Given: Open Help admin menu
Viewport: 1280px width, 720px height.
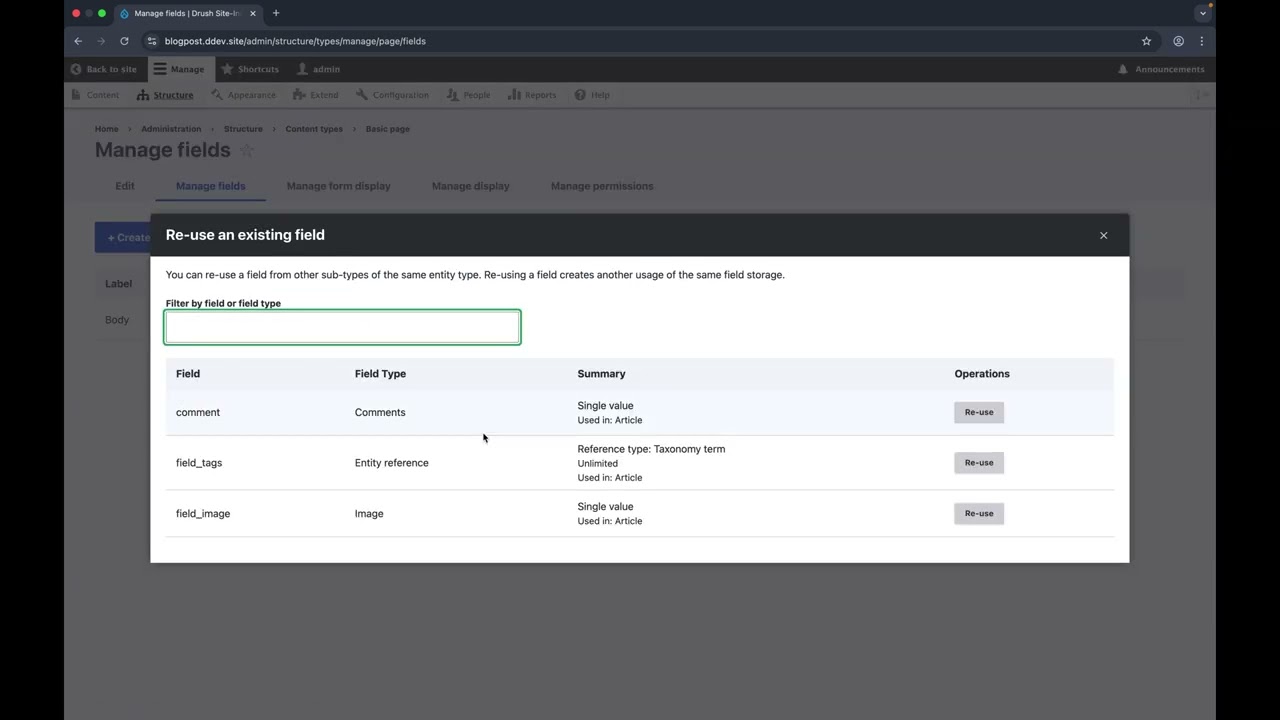Looking at the screenshot, I should pyautogui.click(x=592, y=95).
